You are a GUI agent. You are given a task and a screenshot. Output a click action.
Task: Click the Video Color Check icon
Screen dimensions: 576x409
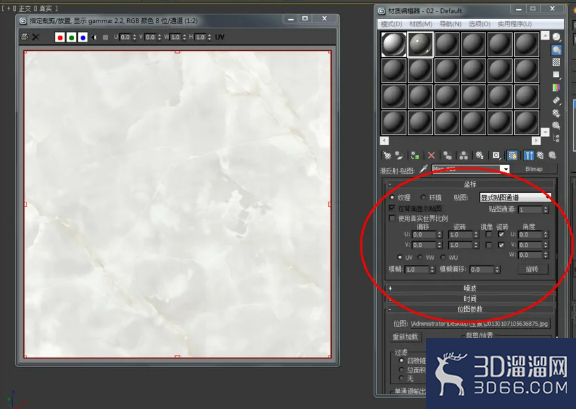557,87
